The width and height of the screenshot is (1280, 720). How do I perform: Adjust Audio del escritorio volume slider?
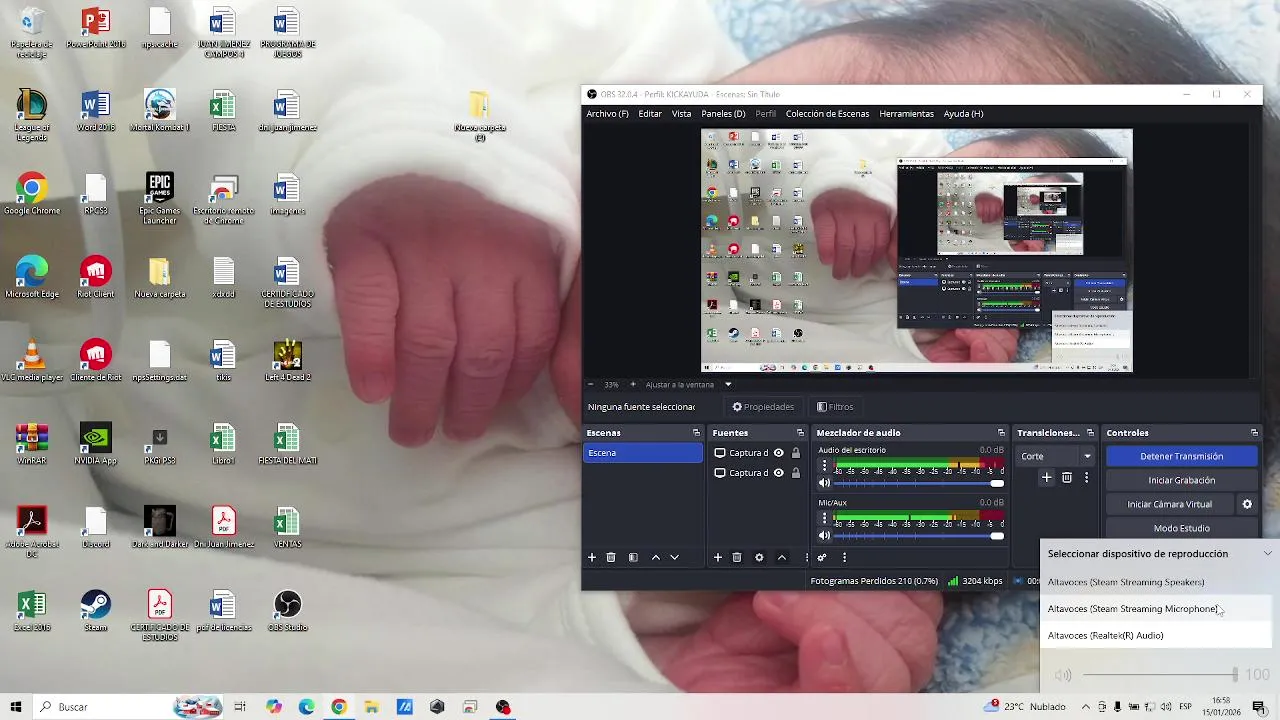click(x=920, y=483)
